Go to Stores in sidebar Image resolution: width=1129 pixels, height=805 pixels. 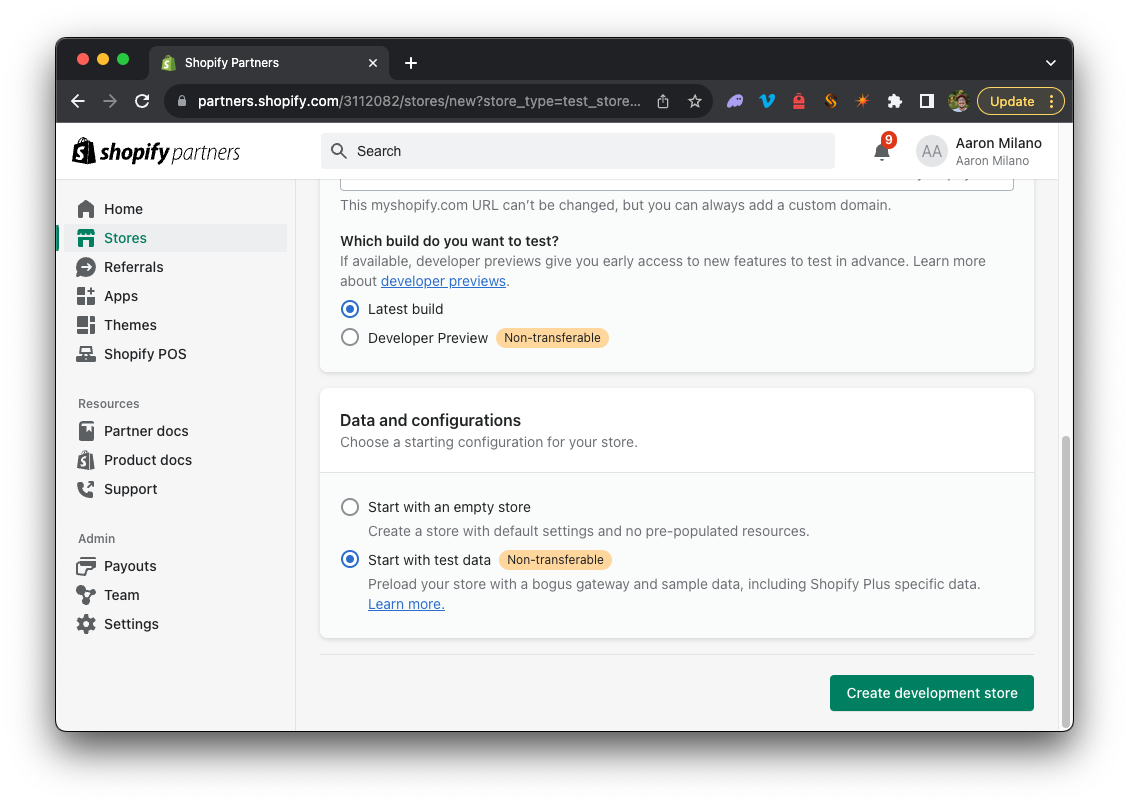tap(176, 238)
